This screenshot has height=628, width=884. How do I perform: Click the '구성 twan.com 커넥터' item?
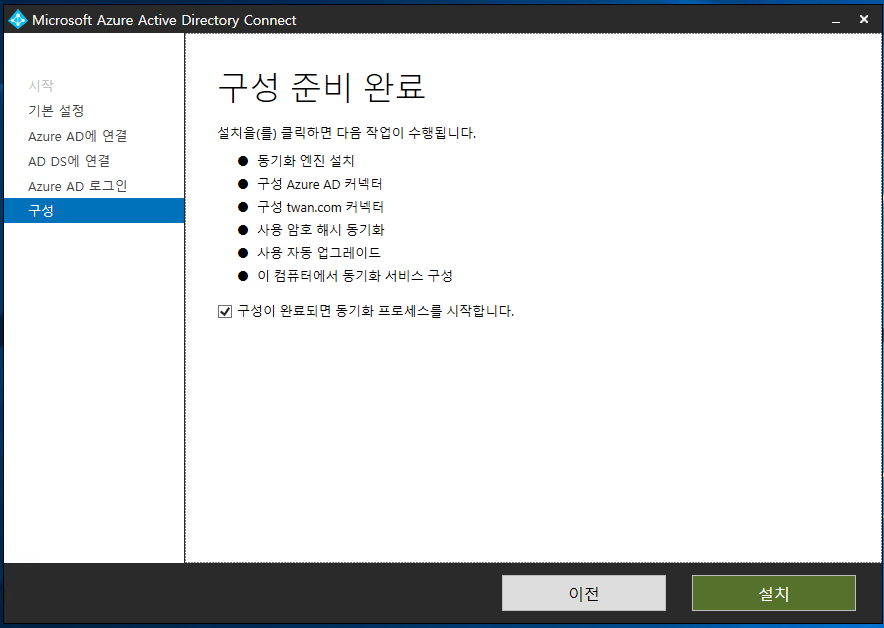click(320, 207)
